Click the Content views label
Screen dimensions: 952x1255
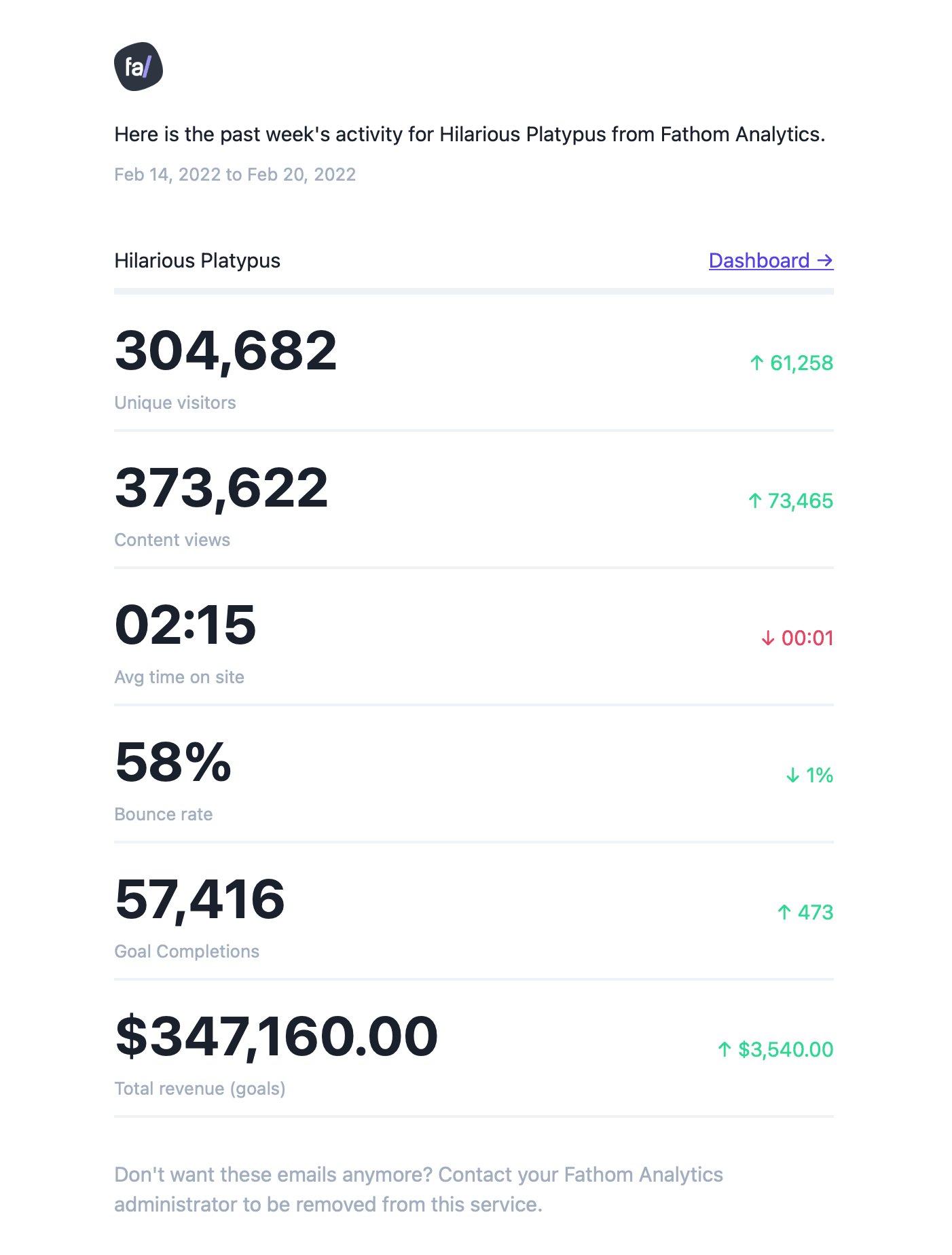[x=172, y=540]
